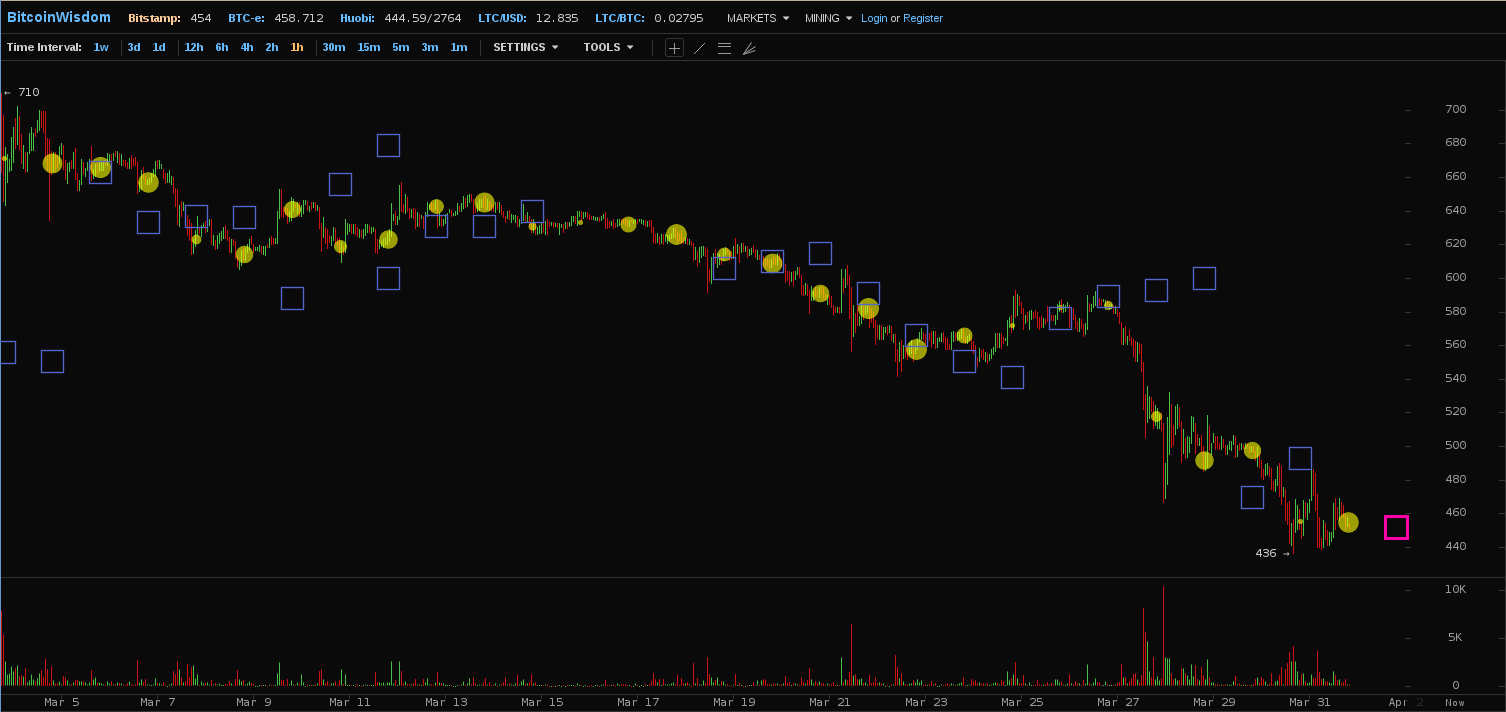
Task: Go to BitcoinWisdom home logo
Action: click(x=58, y=17)
